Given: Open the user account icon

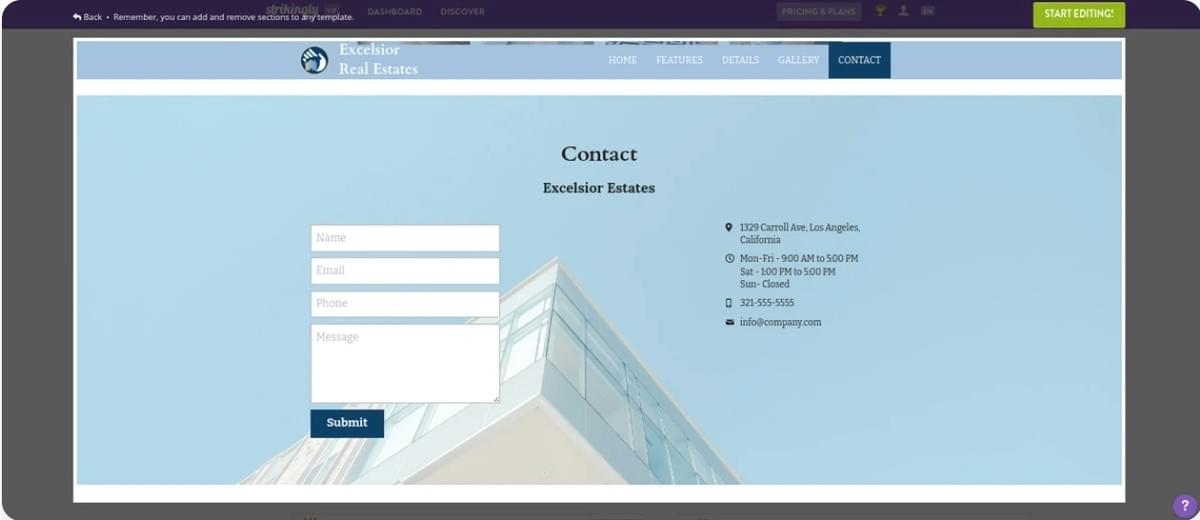Looking at the screenshot, I should pos(904,11).
